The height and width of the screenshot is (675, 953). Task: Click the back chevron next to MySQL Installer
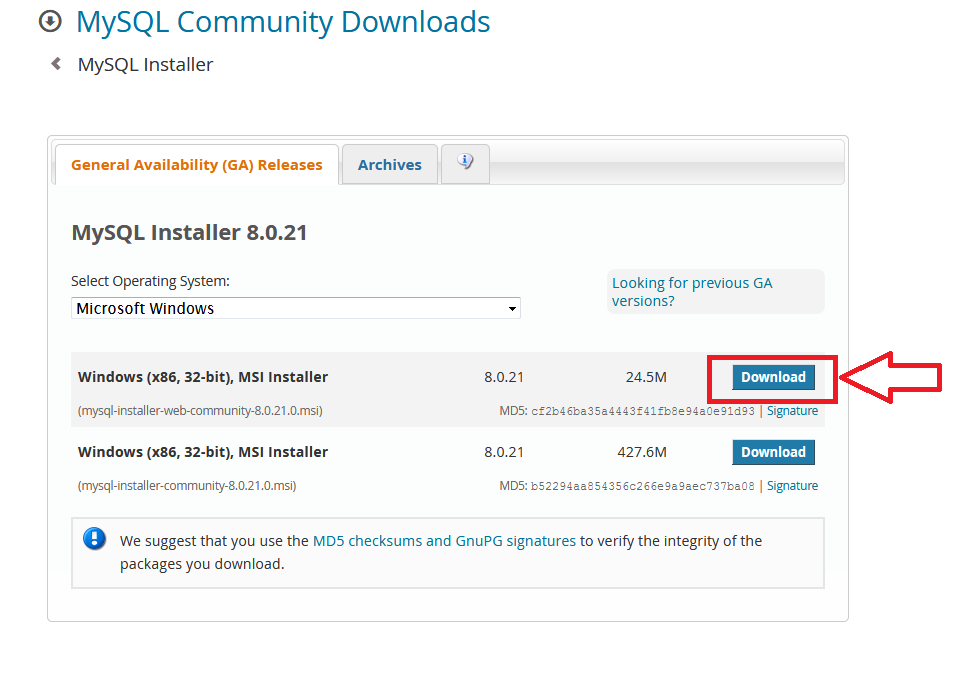point(56,63)
